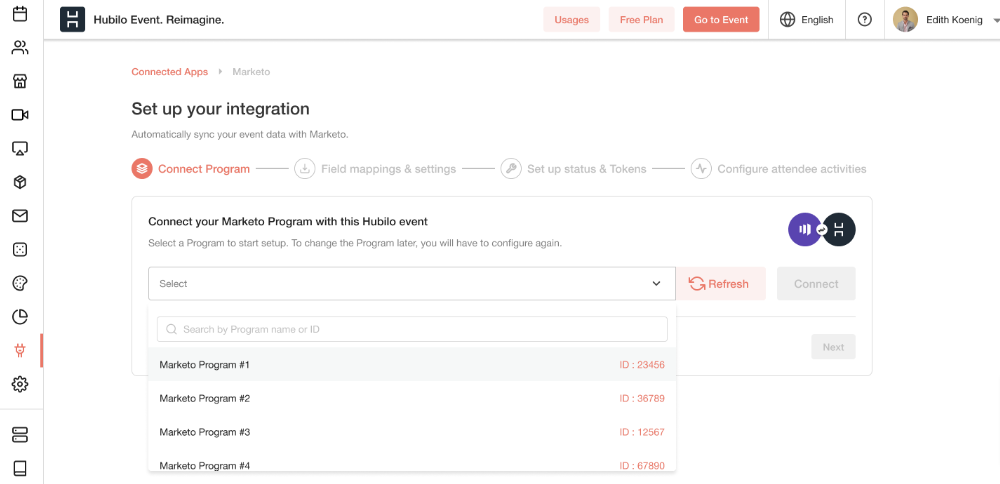Click the globe language icon
This screenshot has height=484, width=1000.
pos(788,20)
